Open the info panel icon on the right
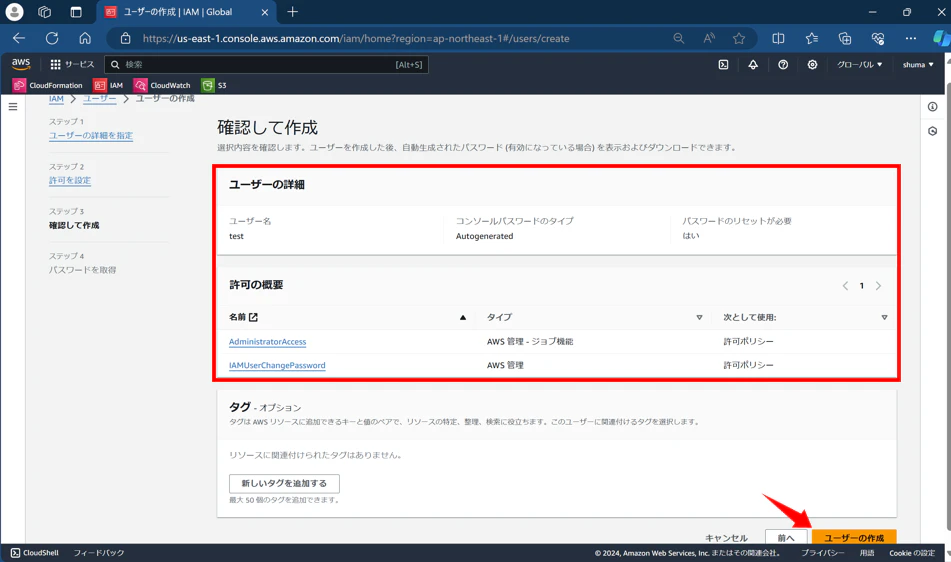 (933, 107)
